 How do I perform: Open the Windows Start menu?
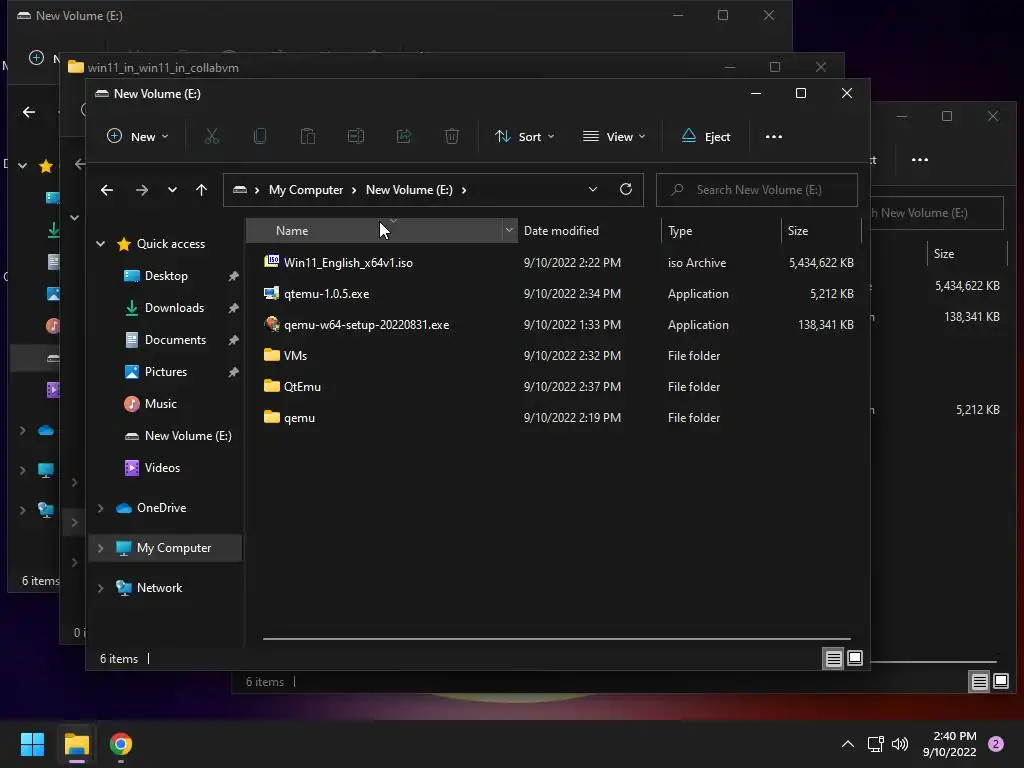[x=32, y=744]
